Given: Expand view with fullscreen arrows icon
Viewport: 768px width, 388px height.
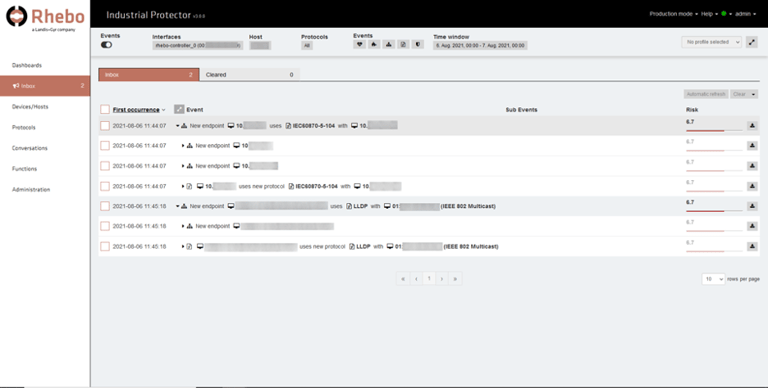Looking at the screenshot, I should [752, 42].
